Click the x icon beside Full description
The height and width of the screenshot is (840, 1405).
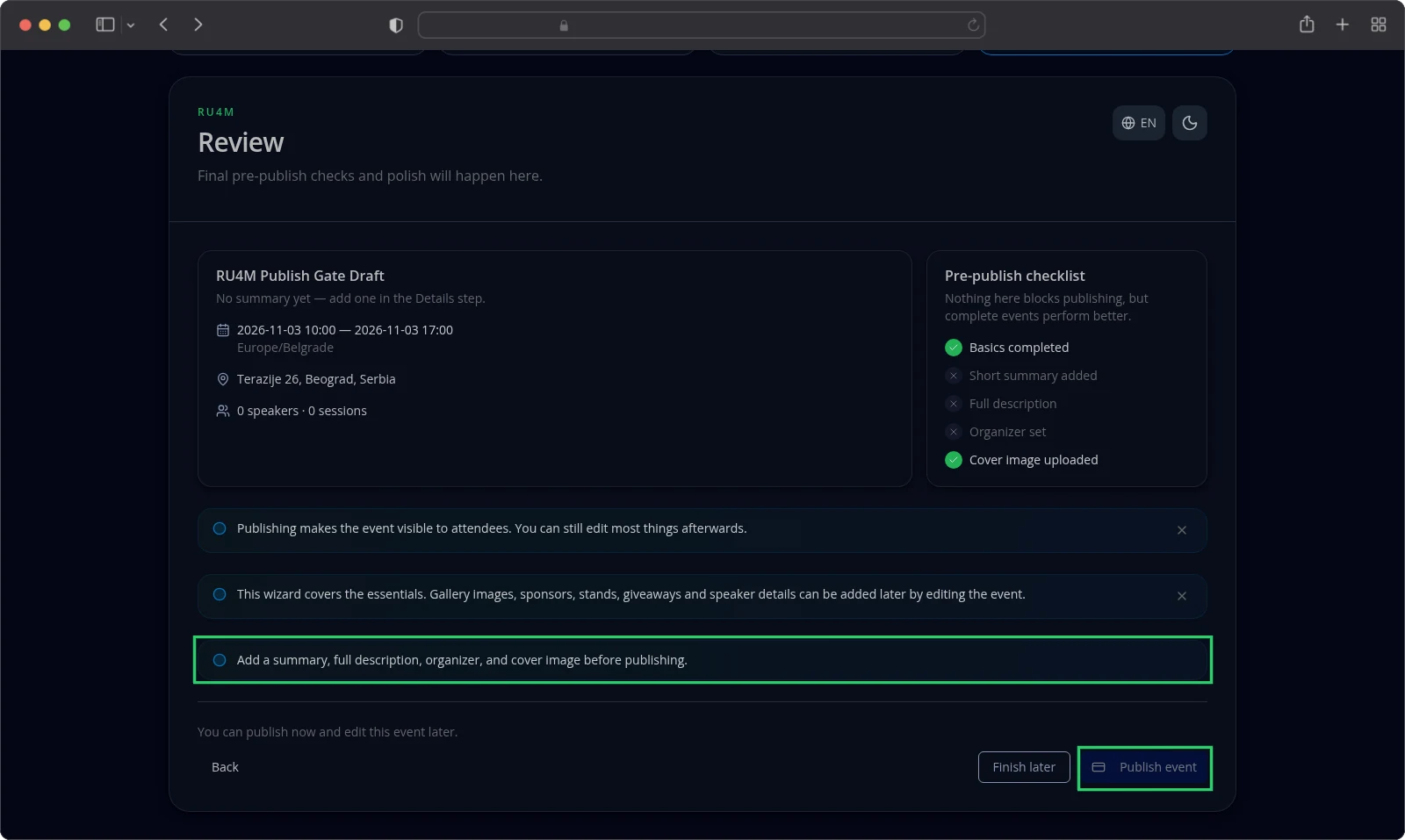pos(954,404)
